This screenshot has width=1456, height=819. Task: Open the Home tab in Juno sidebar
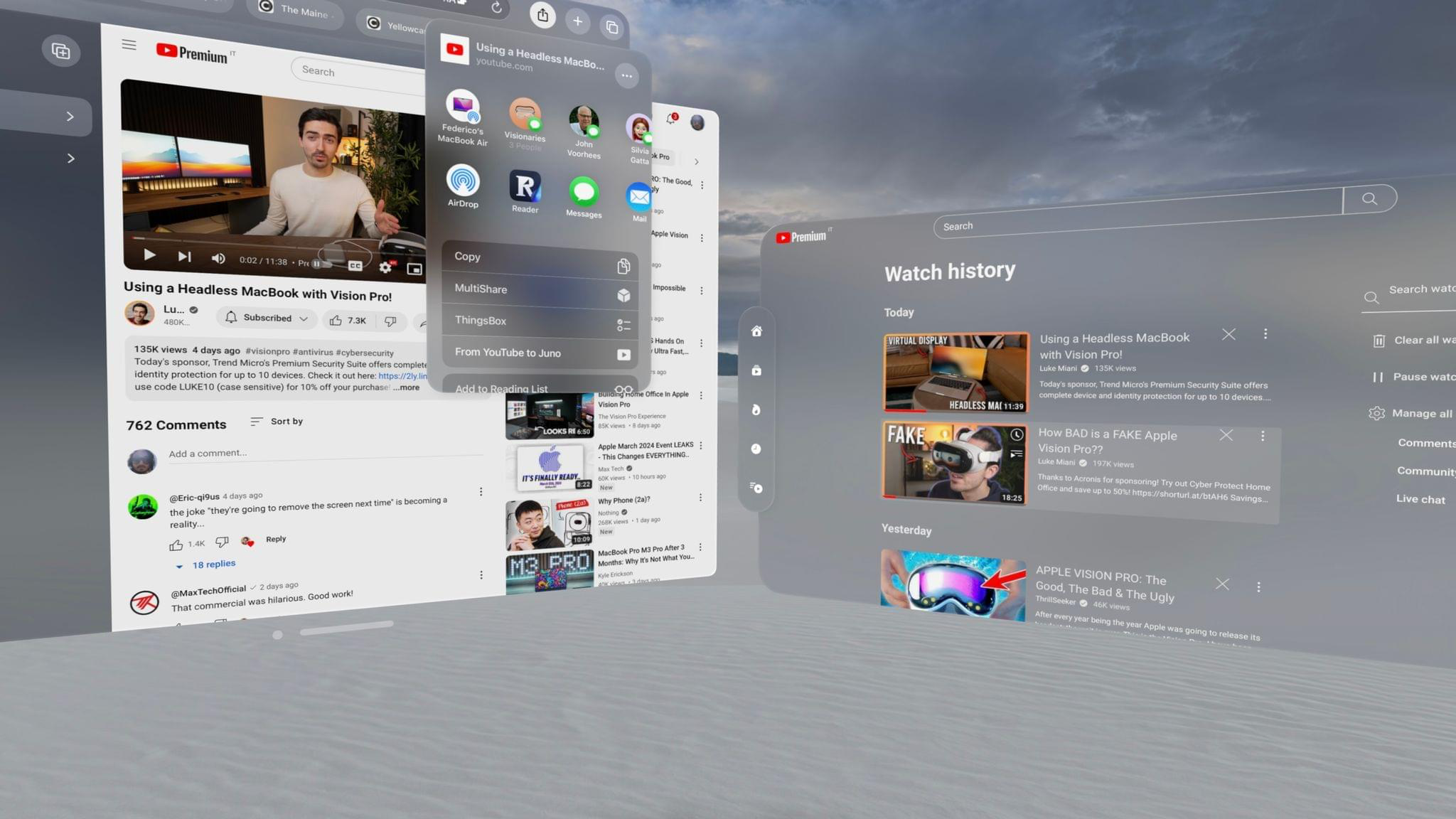756,331
